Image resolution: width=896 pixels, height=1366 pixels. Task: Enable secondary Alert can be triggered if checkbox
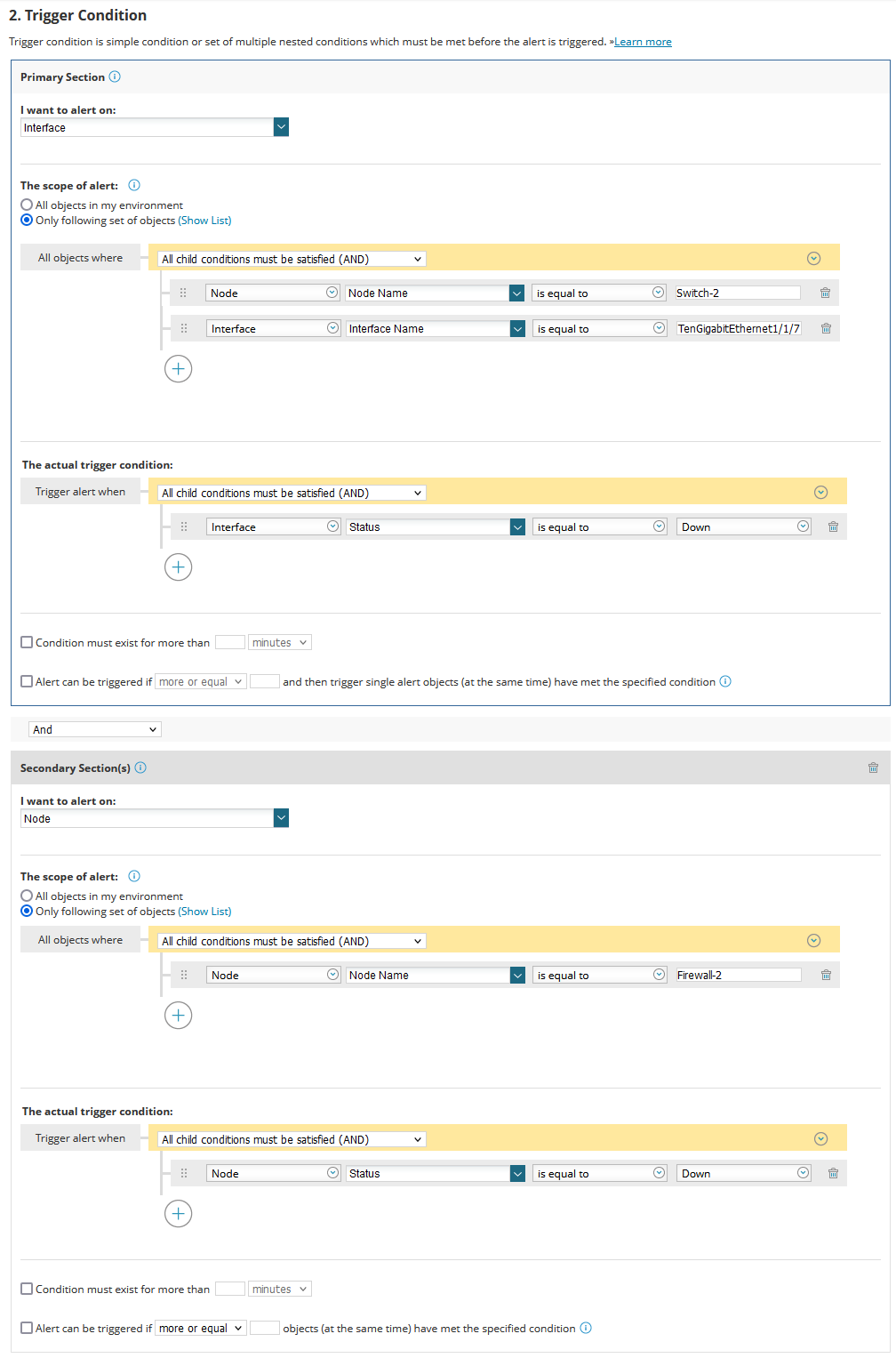(27, 1329)
